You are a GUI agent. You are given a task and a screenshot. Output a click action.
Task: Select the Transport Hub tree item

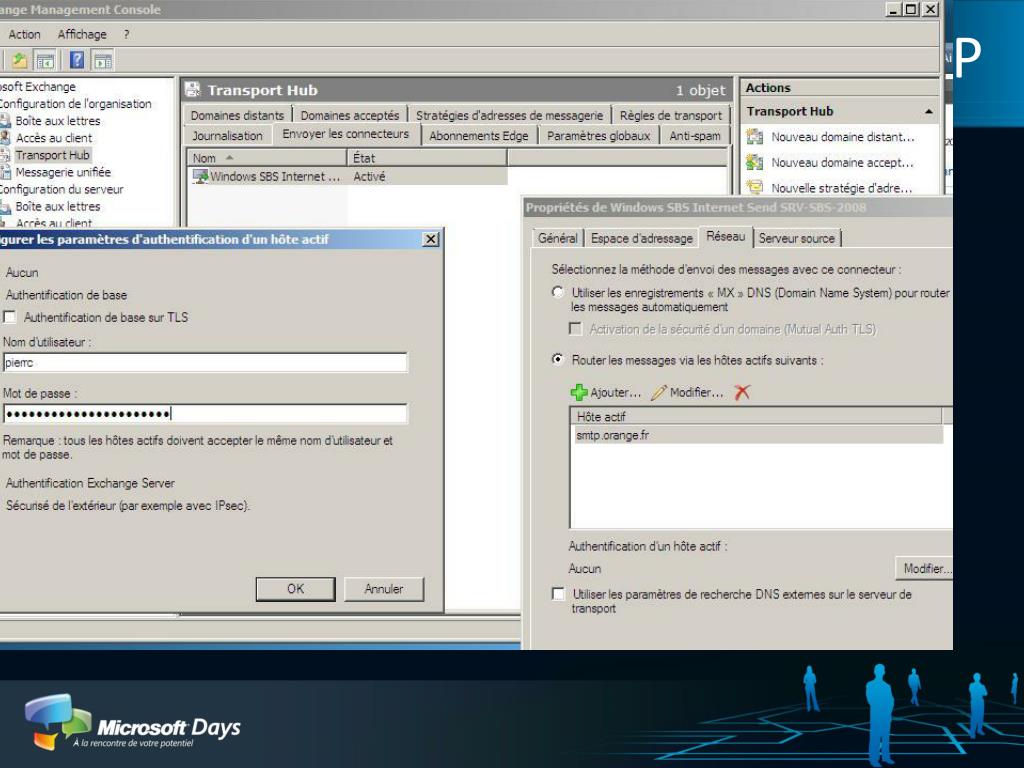click(x=52, y=155)
